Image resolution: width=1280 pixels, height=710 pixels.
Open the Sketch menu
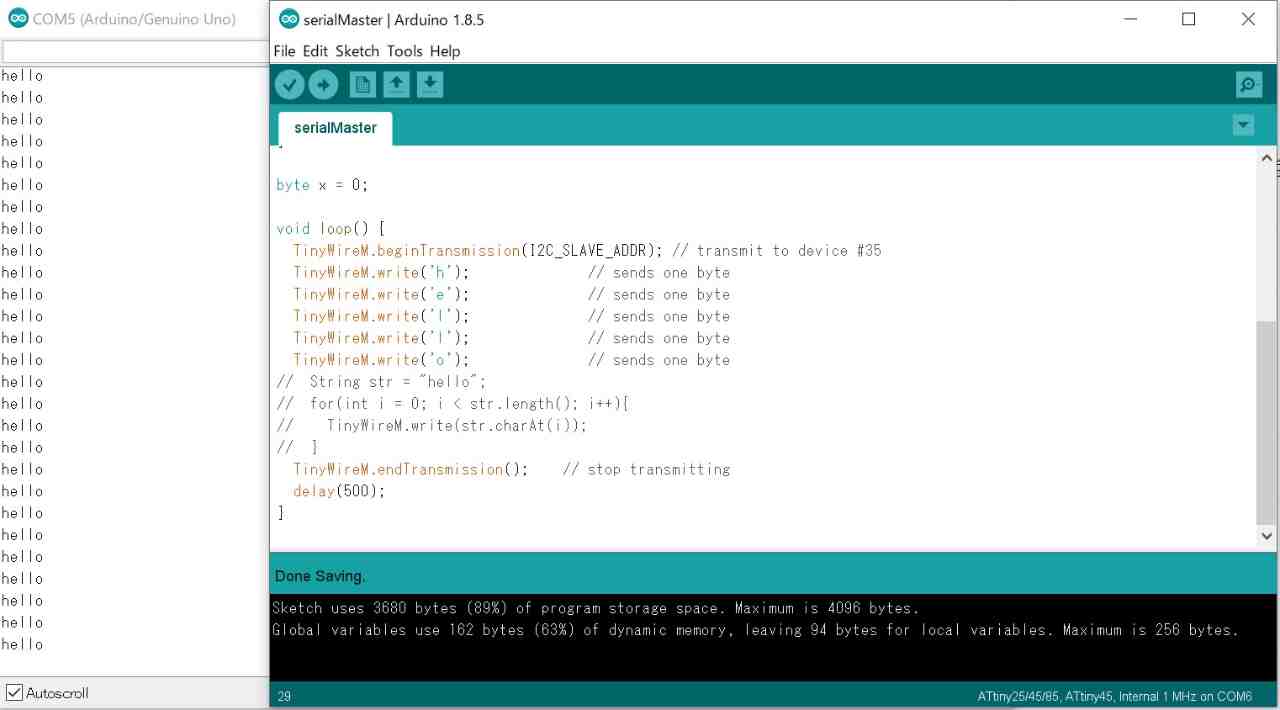point(357,51)
